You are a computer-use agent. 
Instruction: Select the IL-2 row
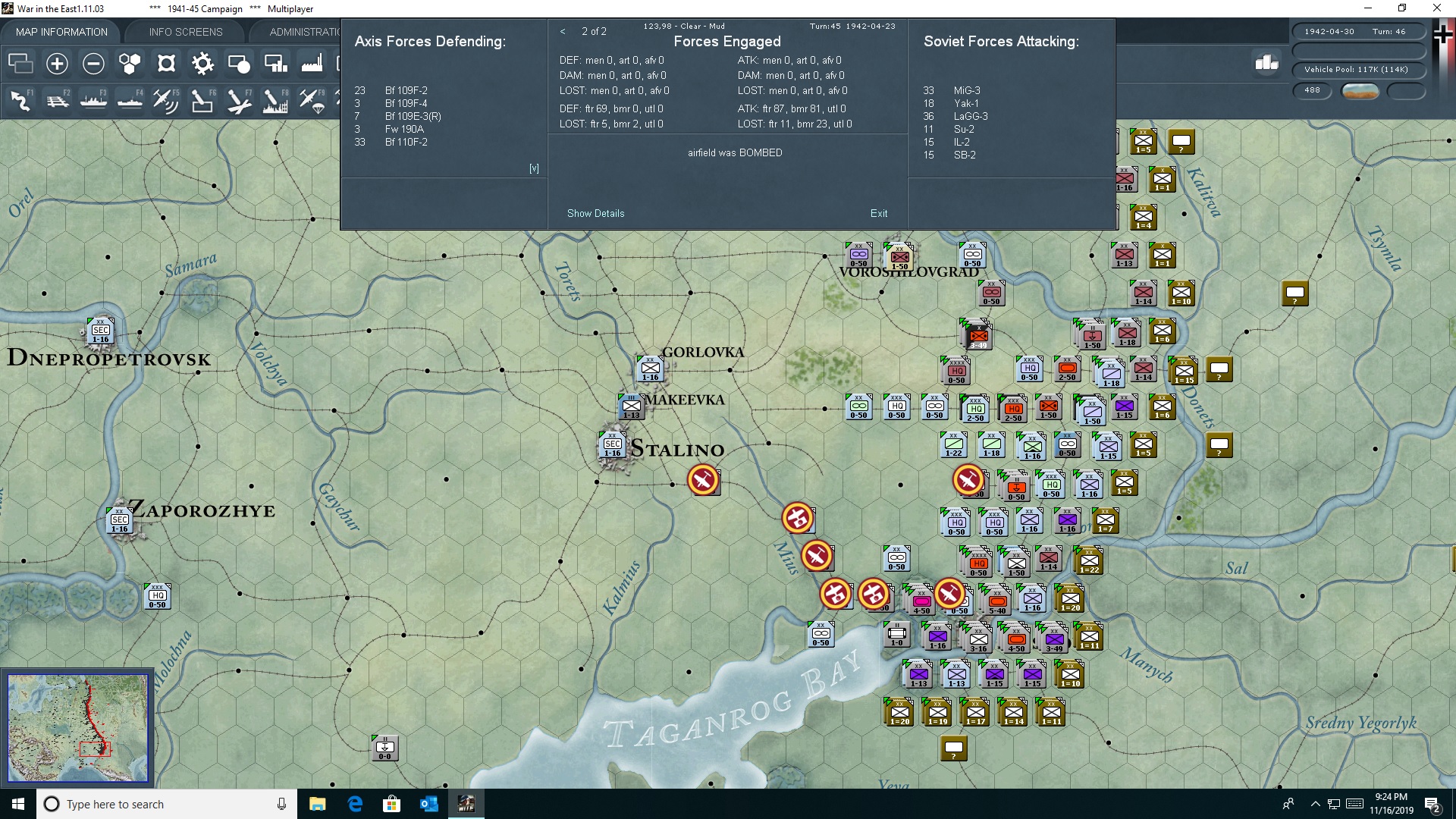[946, 142]
